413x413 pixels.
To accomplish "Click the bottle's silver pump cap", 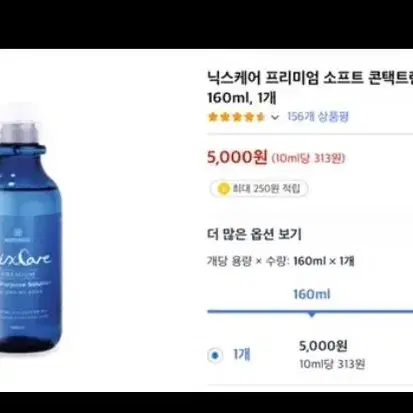I will (21, 131).
